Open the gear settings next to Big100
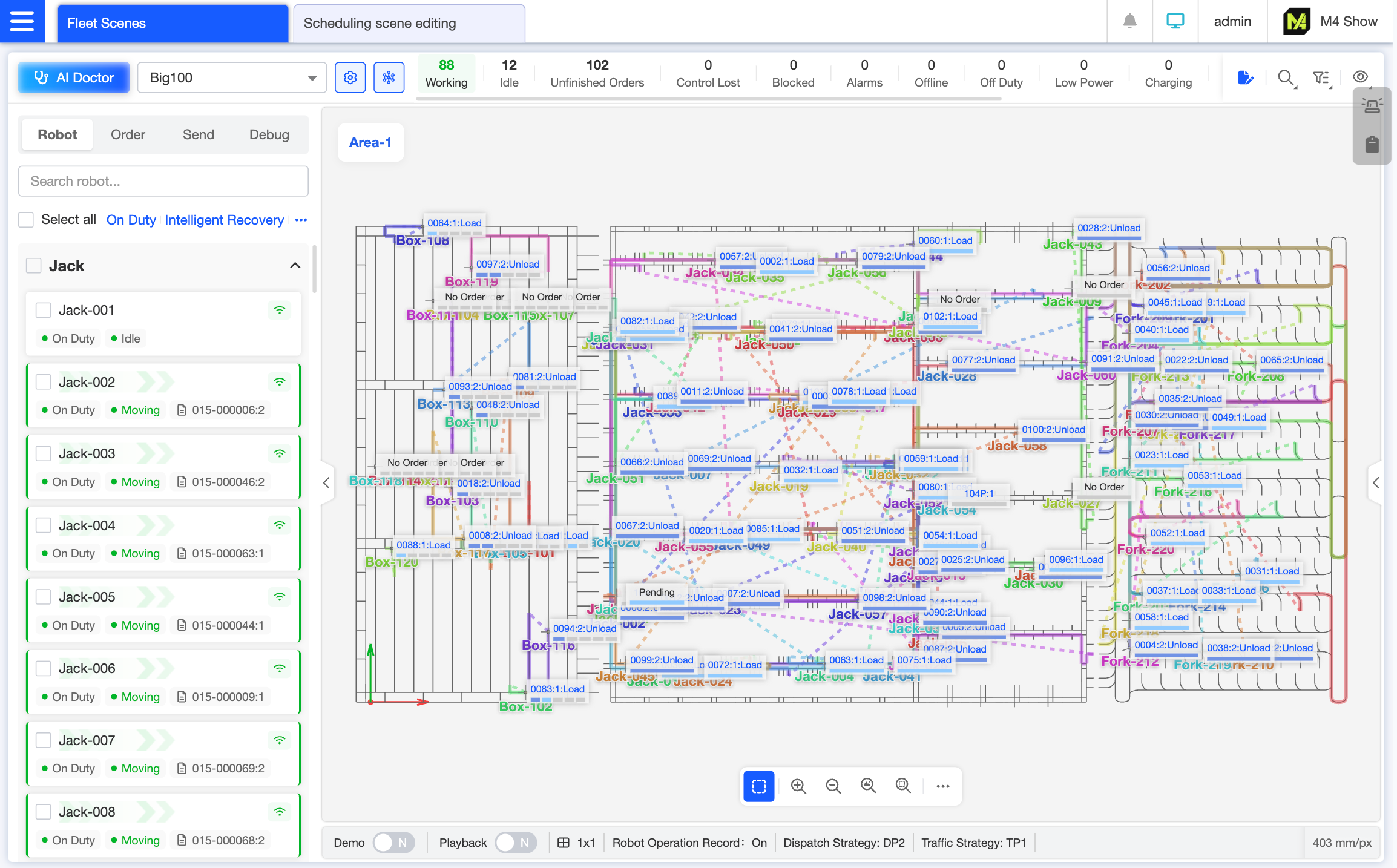Screen dimensions: 1397x868 coord(350,77)
